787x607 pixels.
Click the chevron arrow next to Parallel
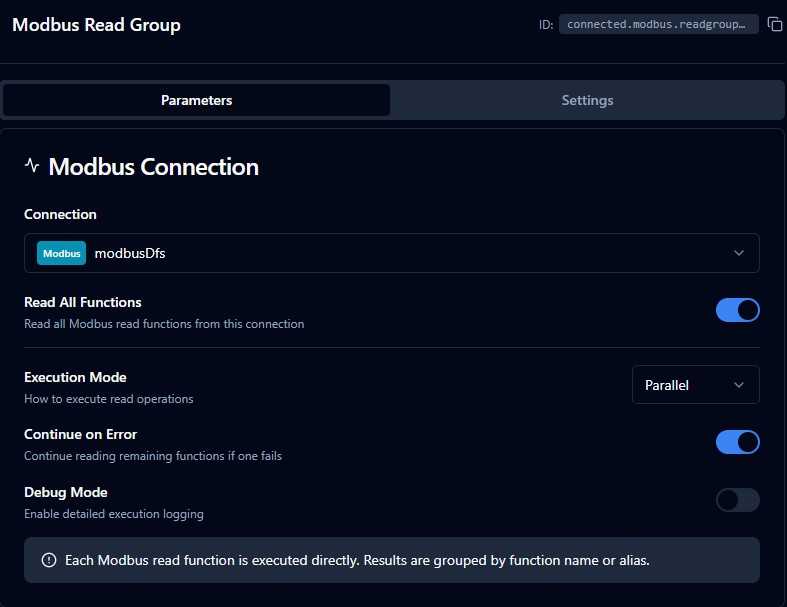739,385
